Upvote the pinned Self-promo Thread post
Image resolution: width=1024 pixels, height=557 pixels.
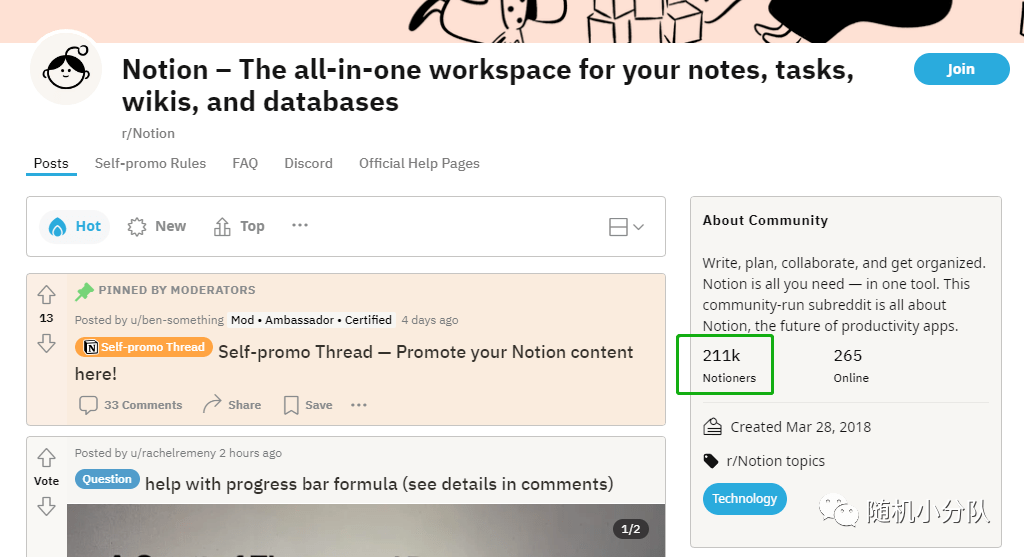click(x=46, y=294)
